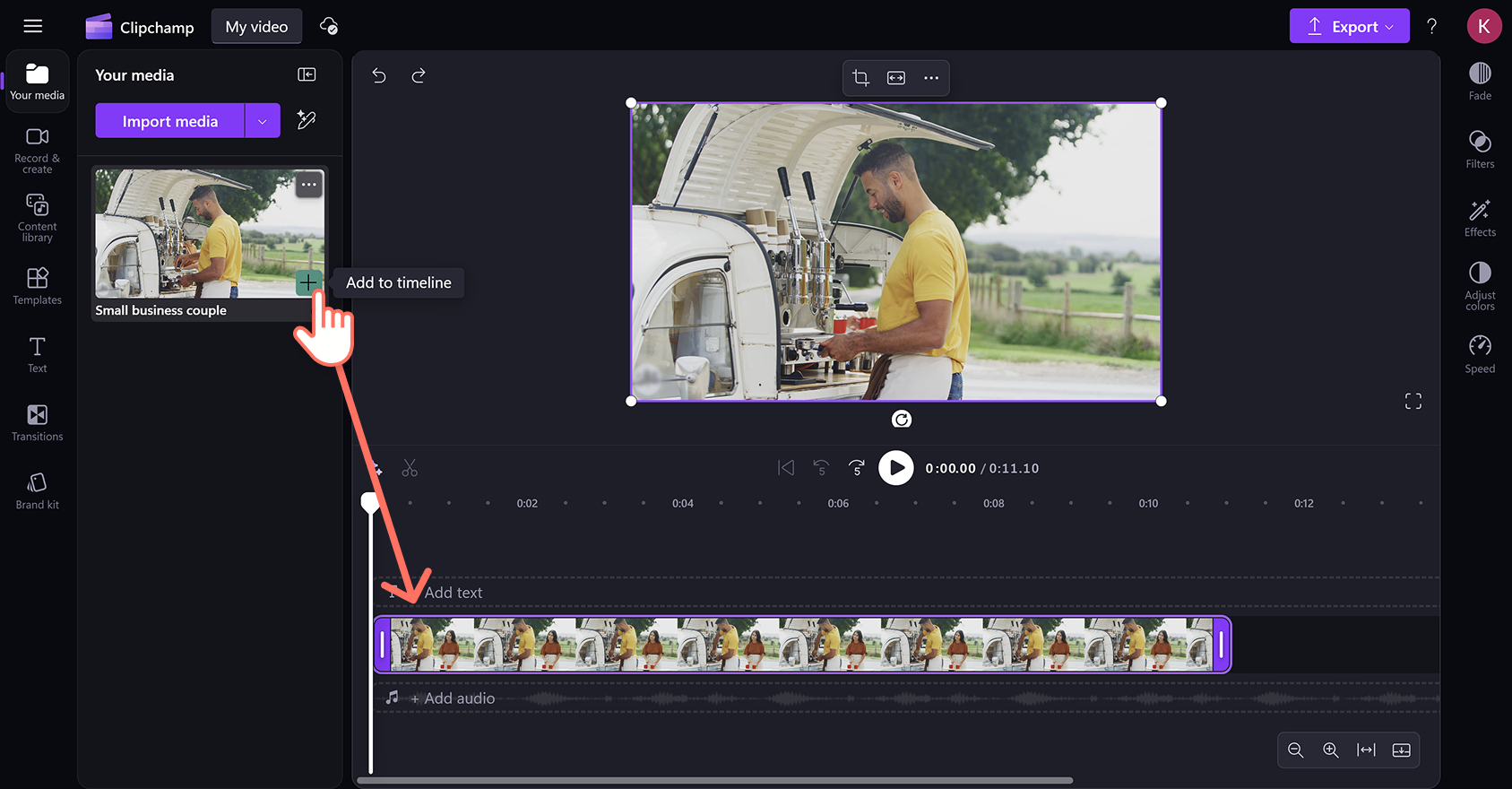
Task: Click the 0:10 mark on the ruler
Action: pos(1148,504)
